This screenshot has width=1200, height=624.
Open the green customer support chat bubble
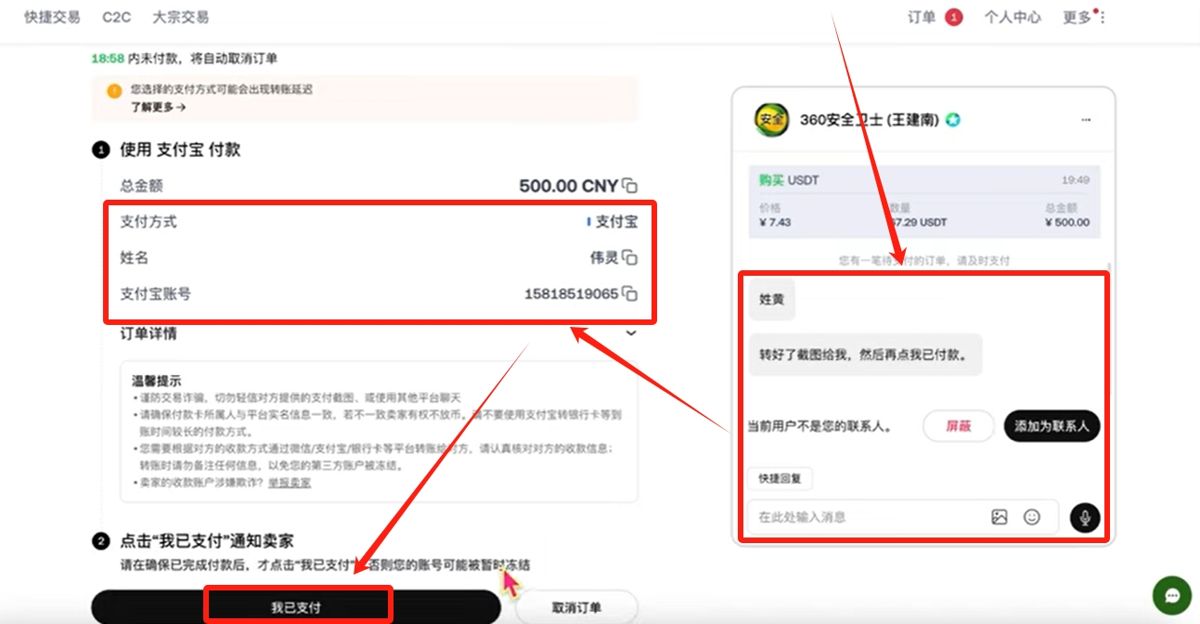coord(1170,595)
